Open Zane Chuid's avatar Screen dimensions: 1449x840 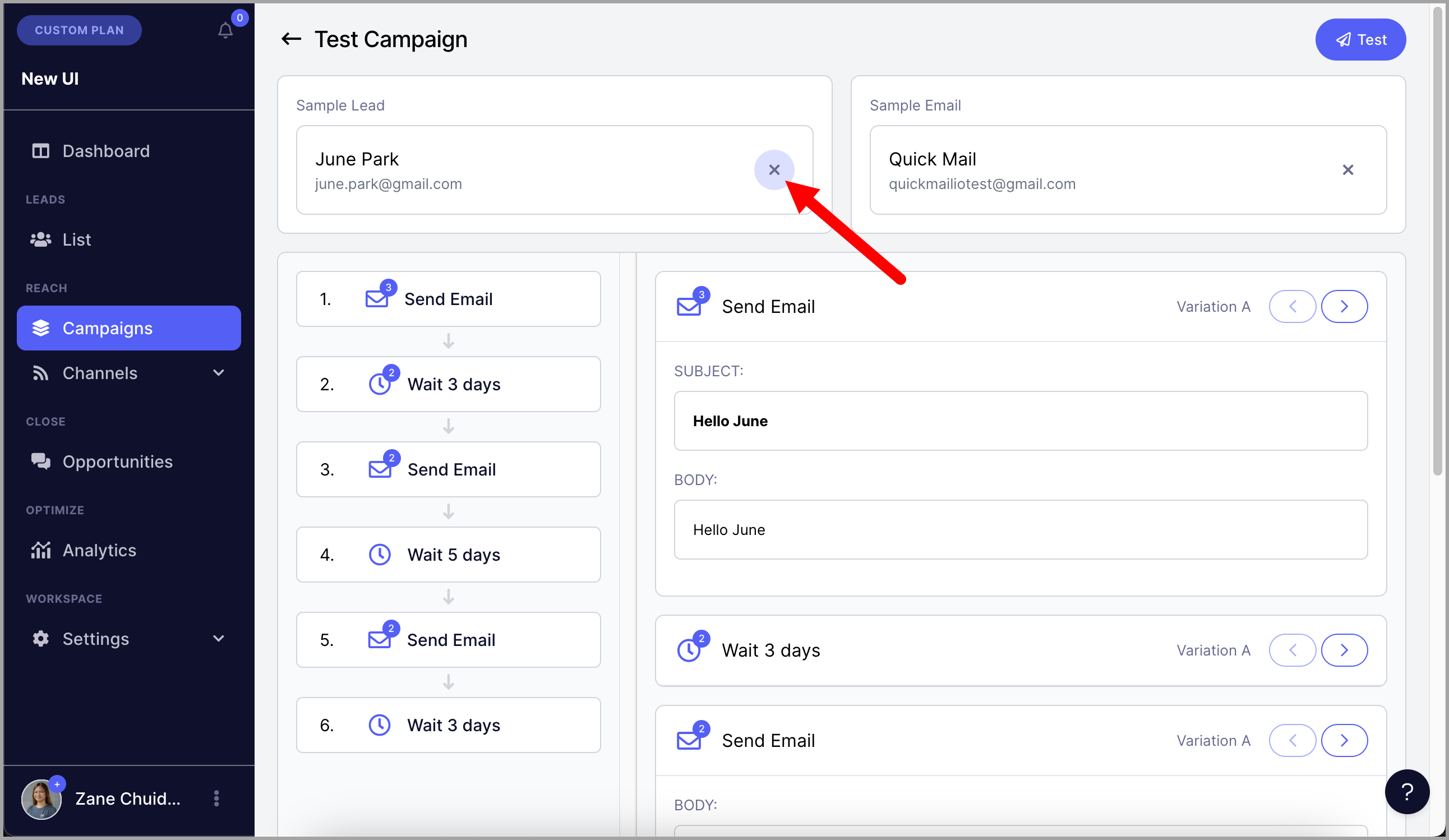click(x=41, y=799)
